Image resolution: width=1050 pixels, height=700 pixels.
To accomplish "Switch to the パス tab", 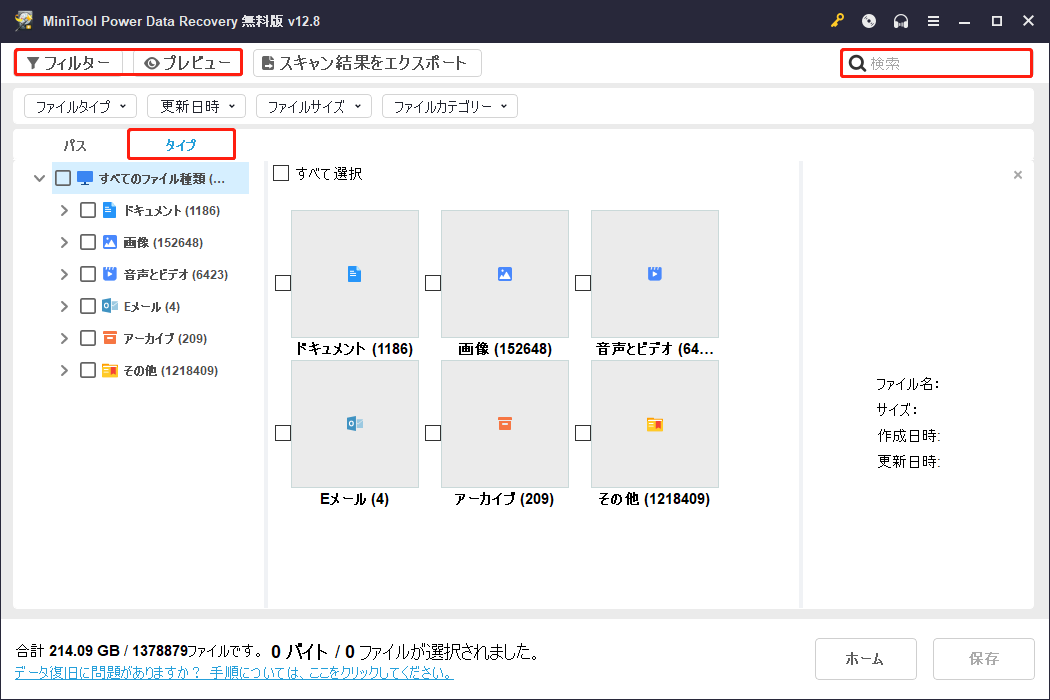I will [74, 144].
